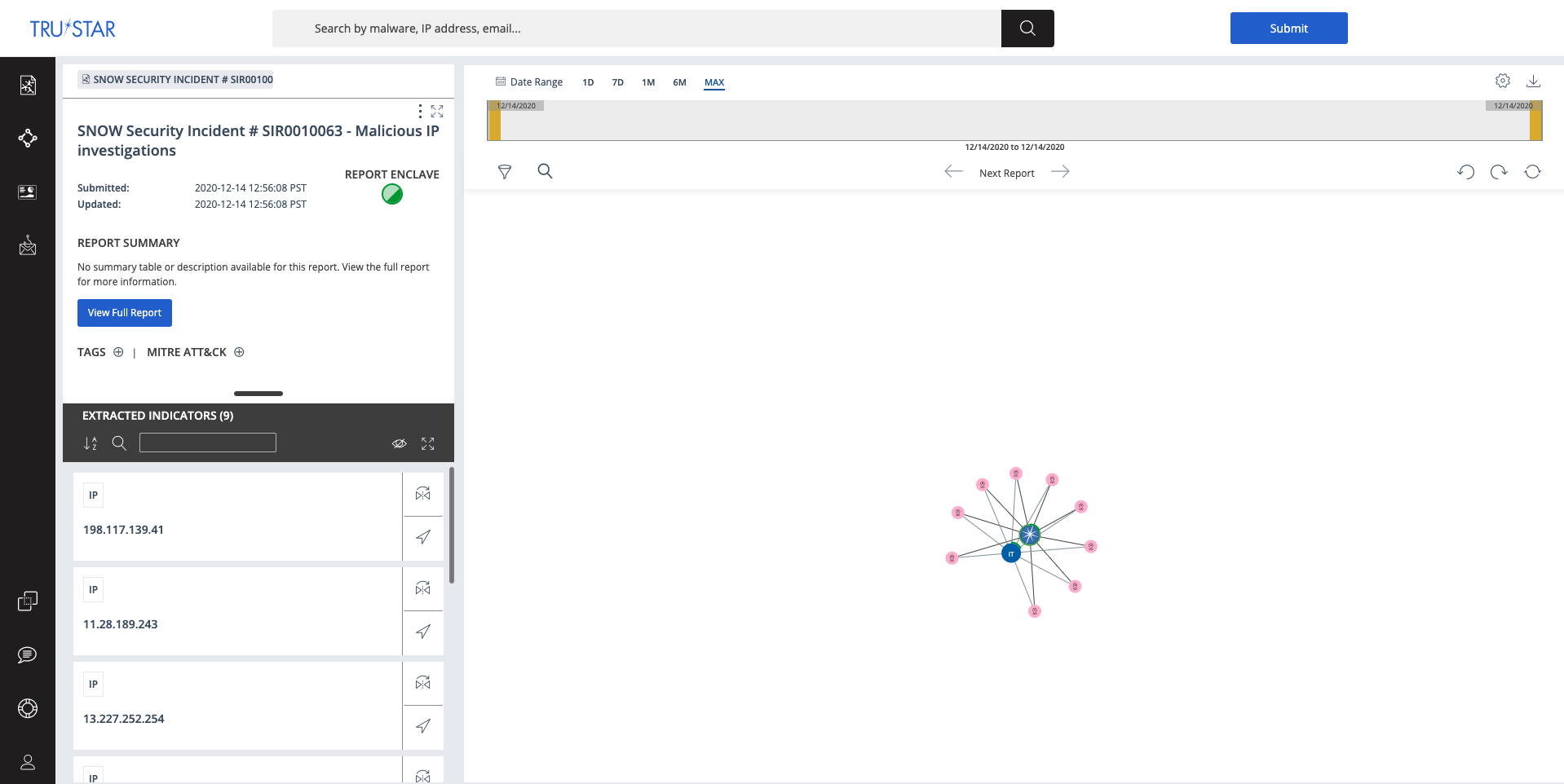Click navigate arrow for 198.117.139.41

423,537
